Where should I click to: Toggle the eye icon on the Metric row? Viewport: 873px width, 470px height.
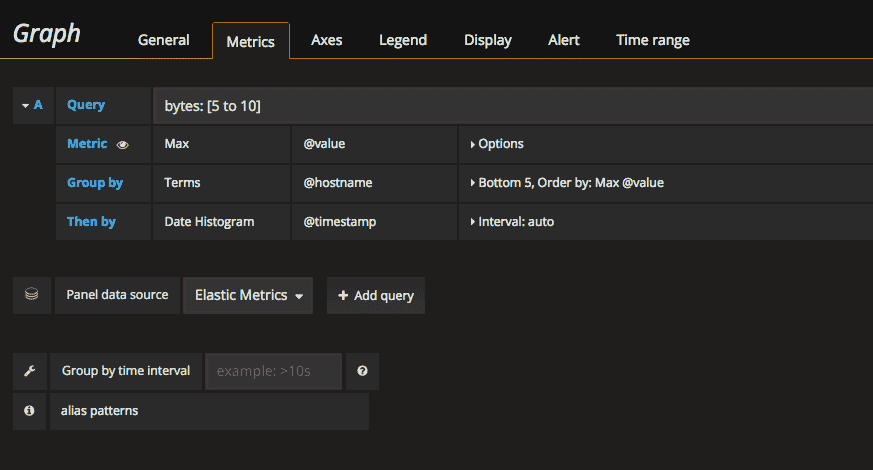(123, 144)
